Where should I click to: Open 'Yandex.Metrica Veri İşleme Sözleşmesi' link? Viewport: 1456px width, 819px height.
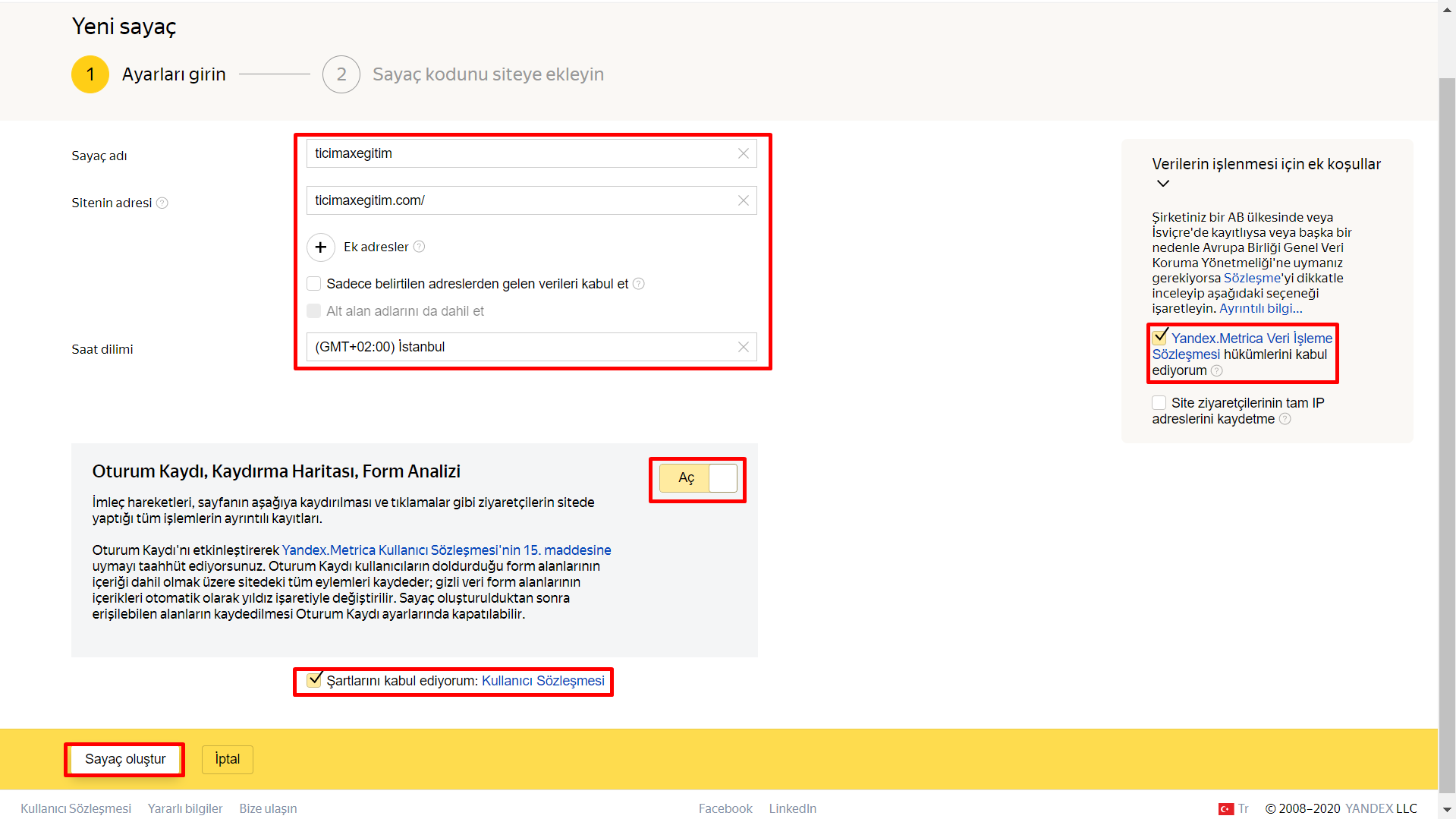click(1242, 347)
